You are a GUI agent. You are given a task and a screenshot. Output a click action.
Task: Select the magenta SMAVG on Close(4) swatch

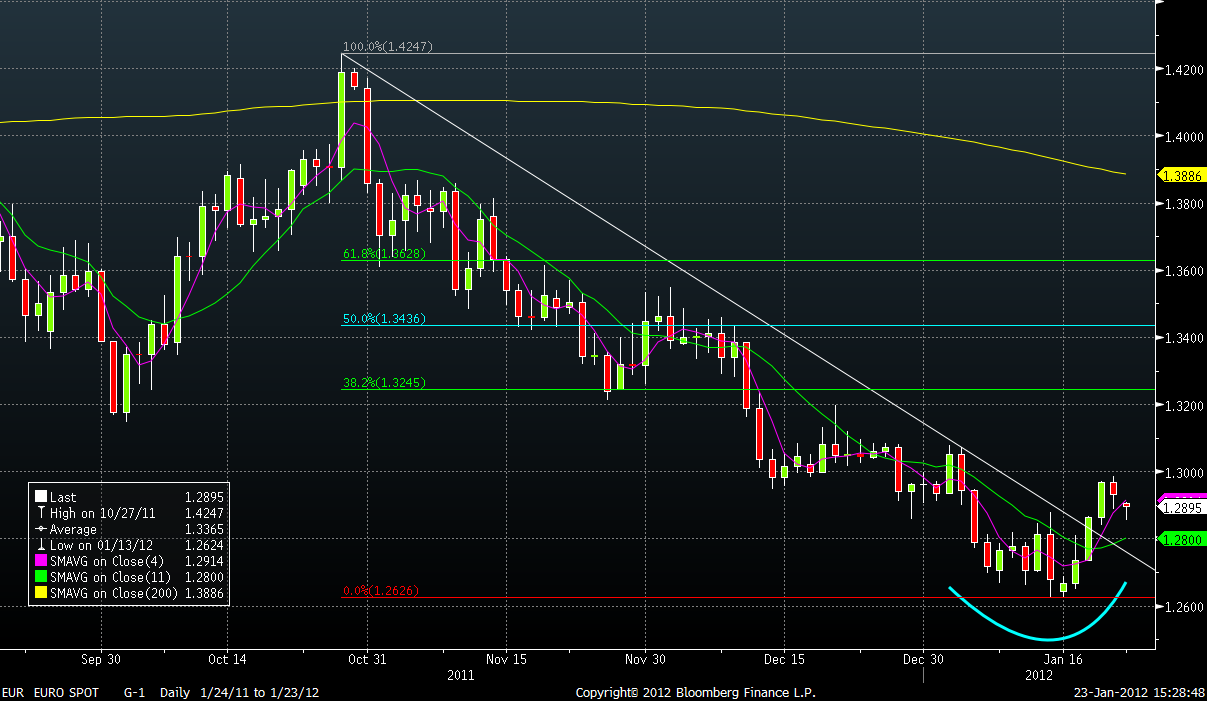[39, 562]
